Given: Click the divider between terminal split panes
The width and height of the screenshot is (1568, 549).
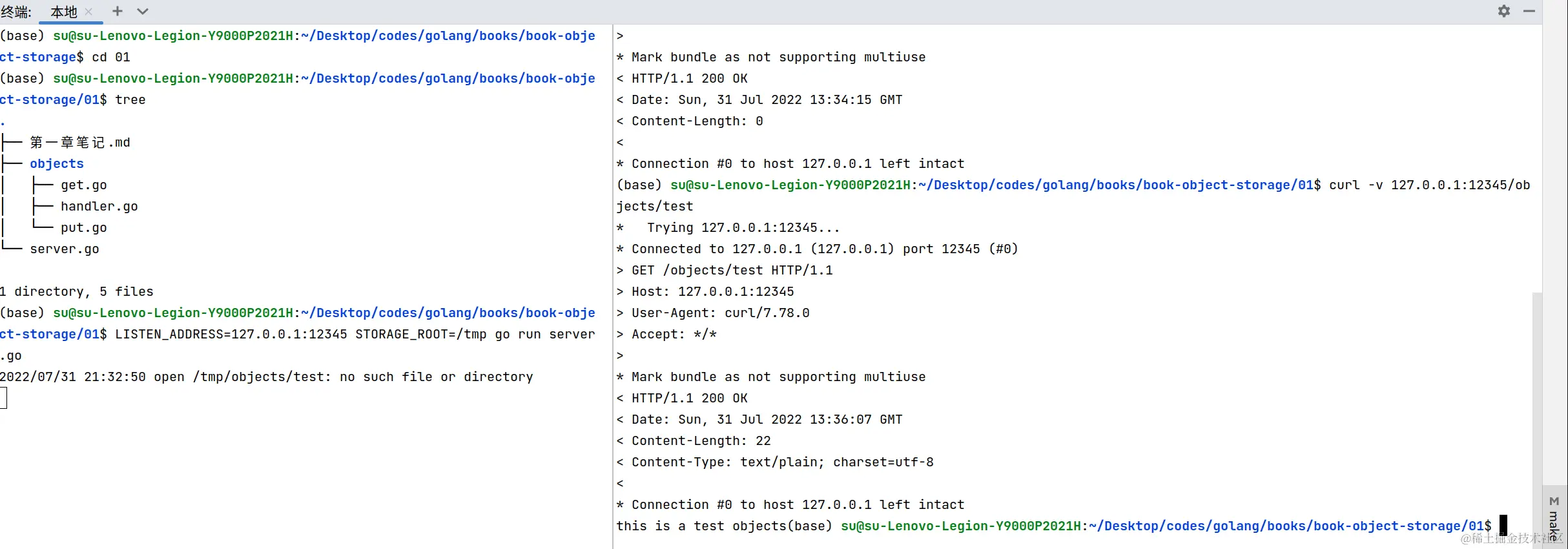Looking at the screenshot, I should (x=612, y=284).
